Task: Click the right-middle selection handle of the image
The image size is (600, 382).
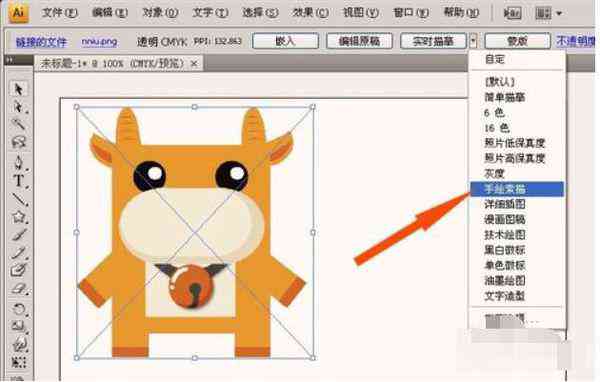Action: coord(313,232)
